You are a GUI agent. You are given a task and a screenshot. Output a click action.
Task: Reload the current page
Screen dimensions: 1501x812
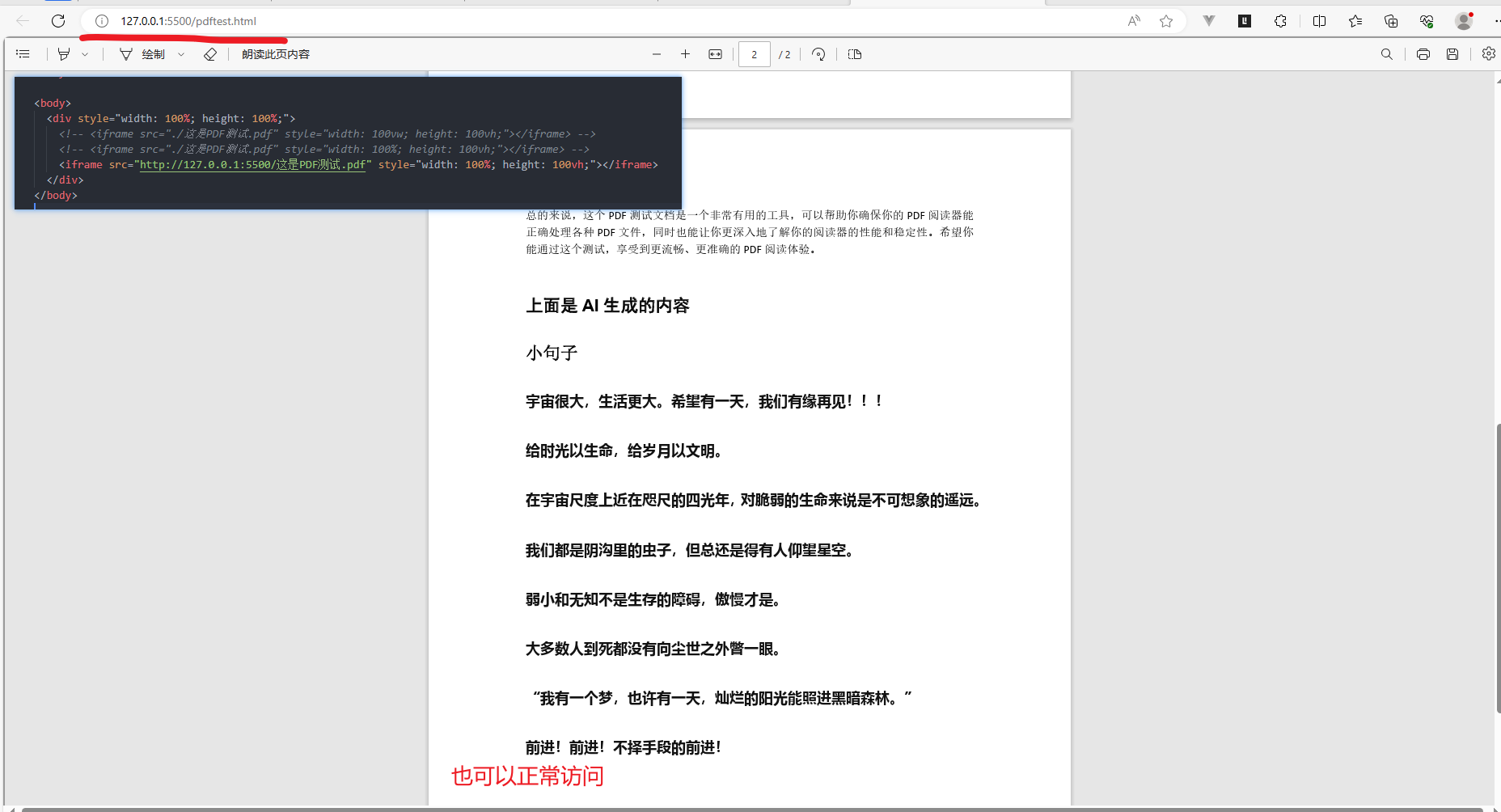coord(58,21)
